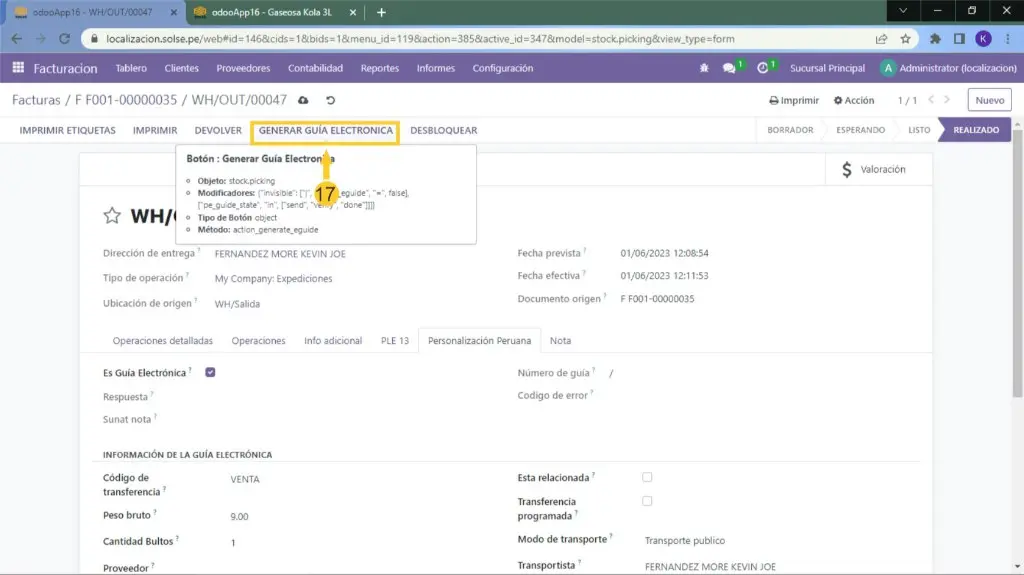Switch to the Operaciones detalladas tab
This screenshot has height=575, width=1024.
coord(162,341)
